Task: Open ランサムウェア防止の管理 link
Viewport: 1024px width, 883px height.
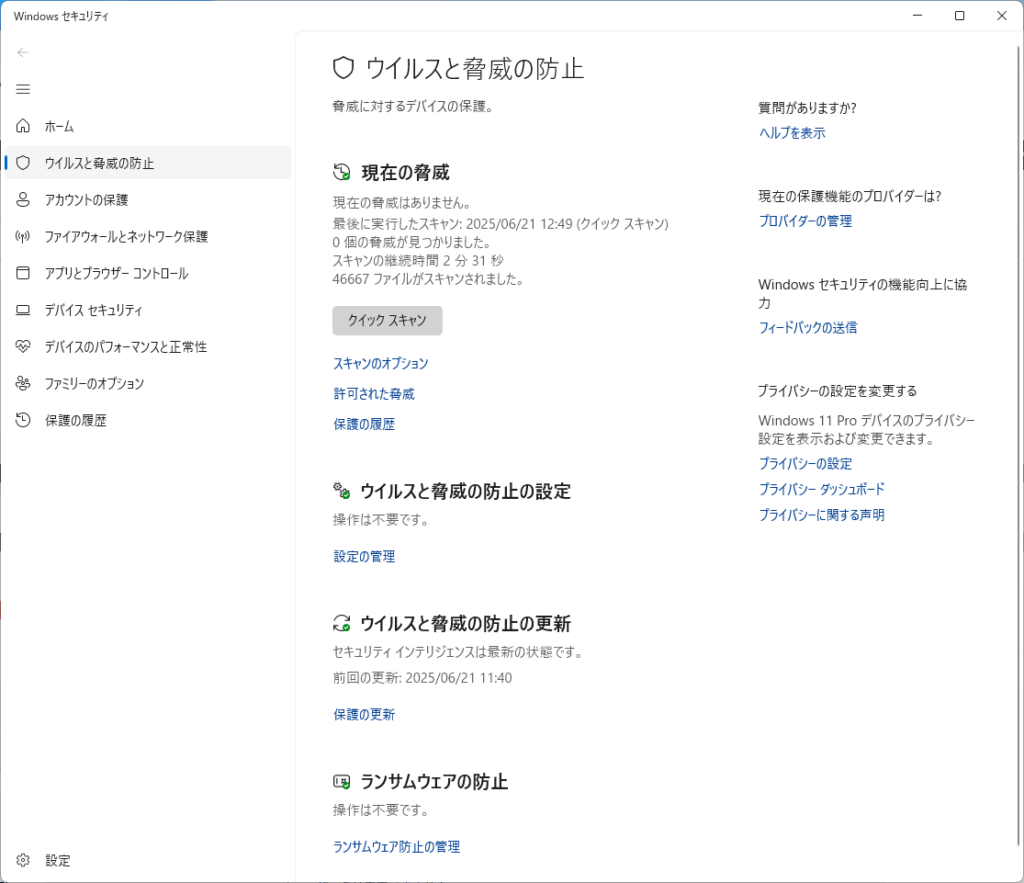Action: point(396,847)
